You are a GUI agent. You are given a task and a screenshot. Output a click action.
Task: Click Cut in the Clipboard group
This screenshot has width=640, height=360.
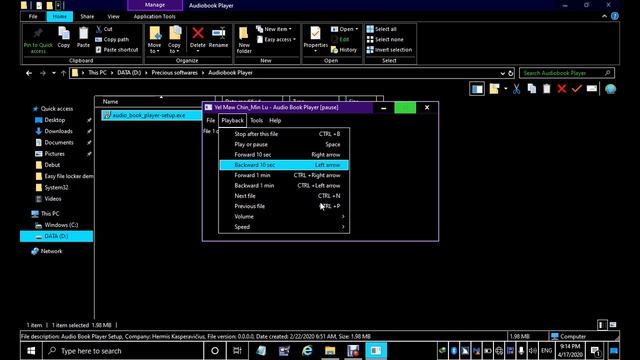(x=104, y=29)
